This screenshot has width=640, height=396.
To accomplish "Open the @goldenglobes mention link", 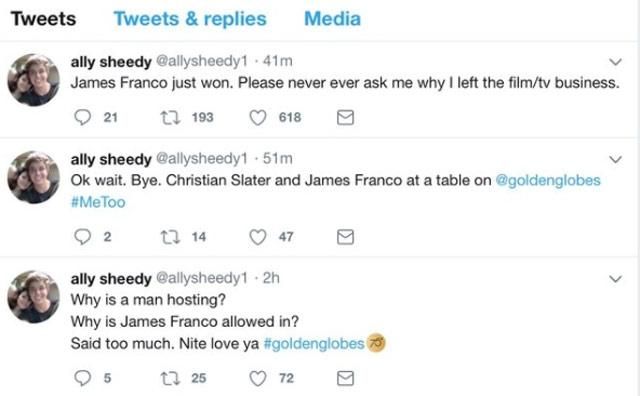I will pyautogui.click(x=548, y=180).
